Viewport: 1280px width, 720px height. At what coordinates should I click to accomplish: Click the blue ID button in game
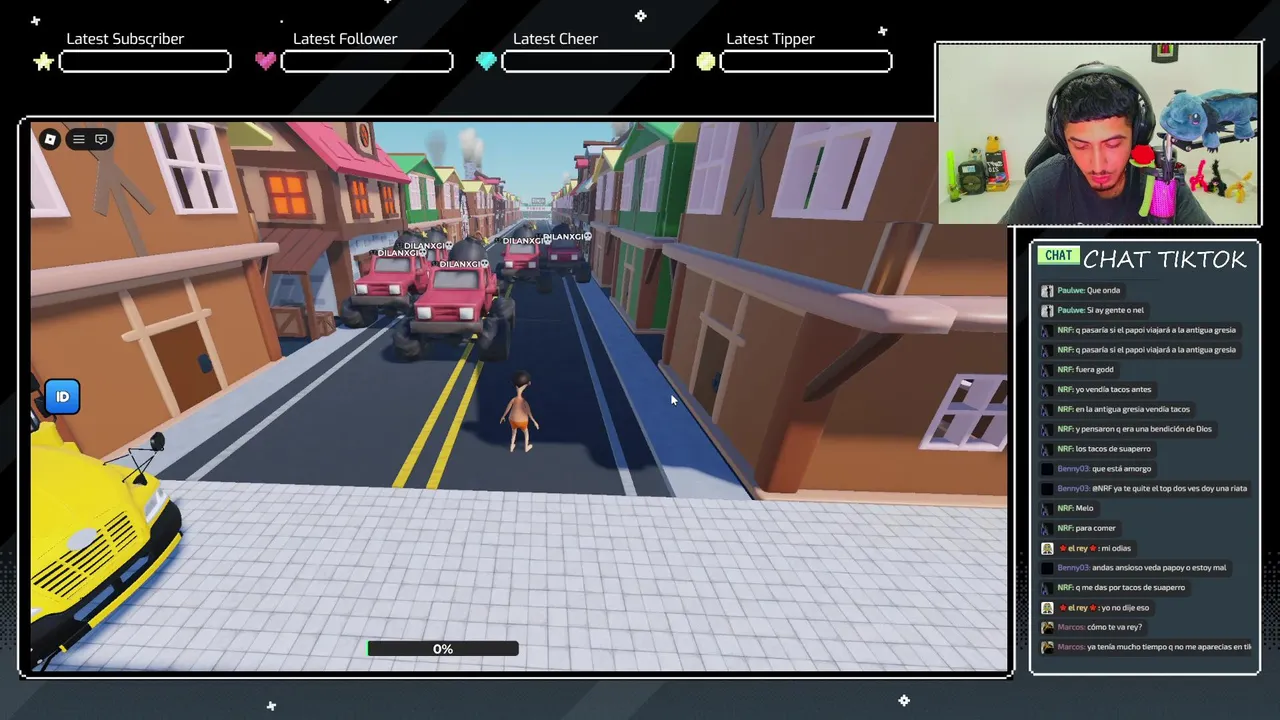[62, 397]
